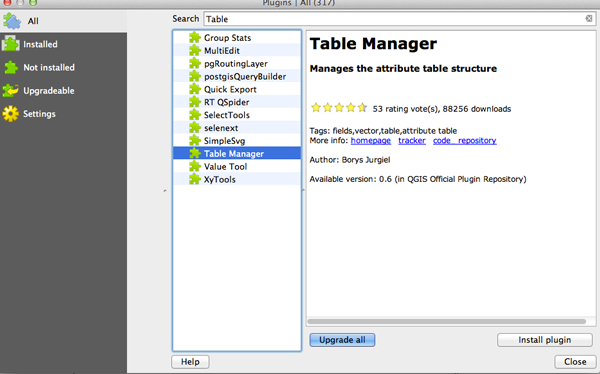Image resolution: width=600 pixels, height=374 pixels.
Task: Switch to the Upgradeable tab
Action: click(64, 90)
